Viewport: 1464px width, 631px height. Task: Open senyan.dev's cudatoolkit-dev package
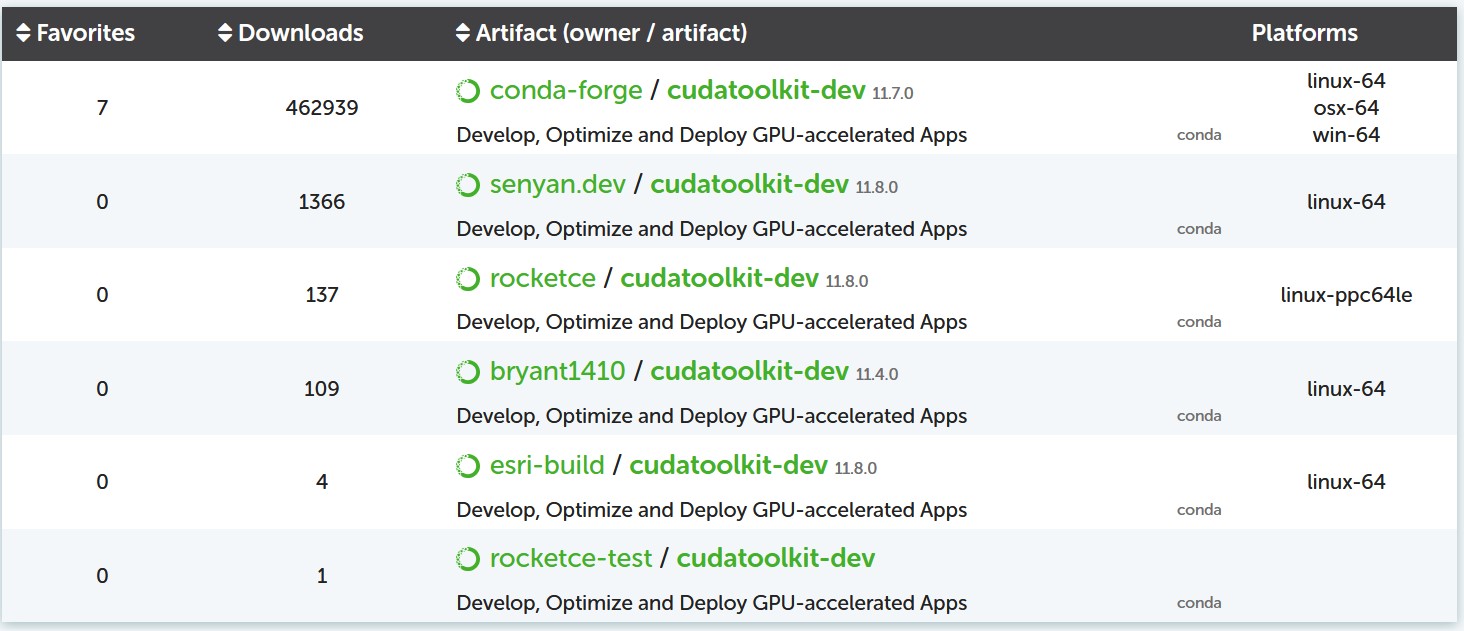pos(749,185)
